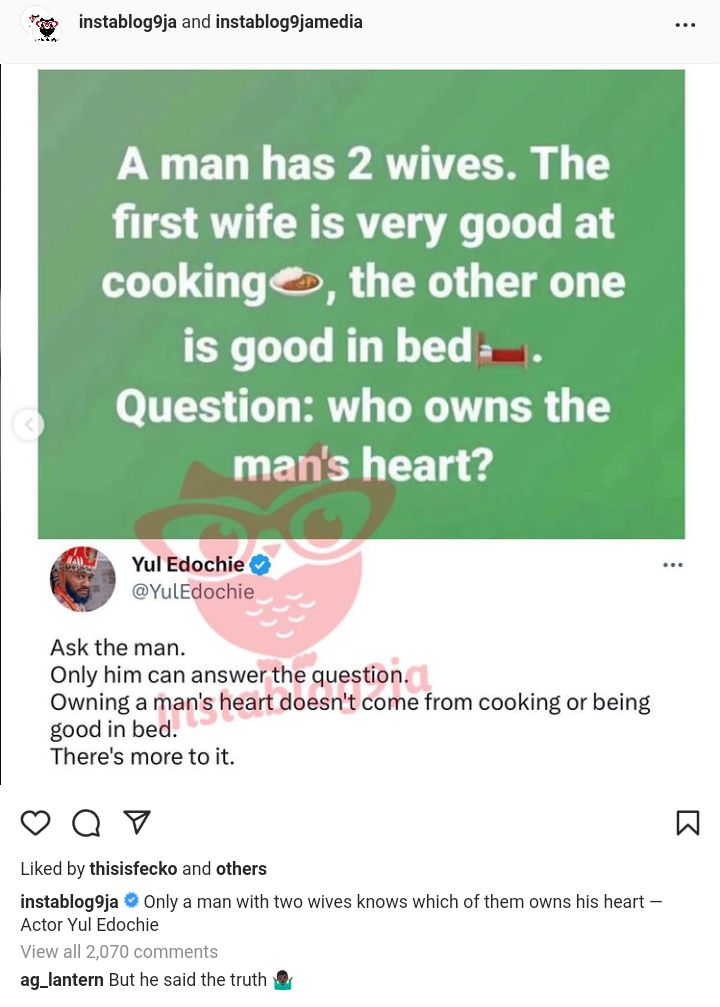Image resolution: width=720 pixels, height=1007 pixels.
Task: Open commenter ag_lantern's profile
Action: [x=62, y=980]
